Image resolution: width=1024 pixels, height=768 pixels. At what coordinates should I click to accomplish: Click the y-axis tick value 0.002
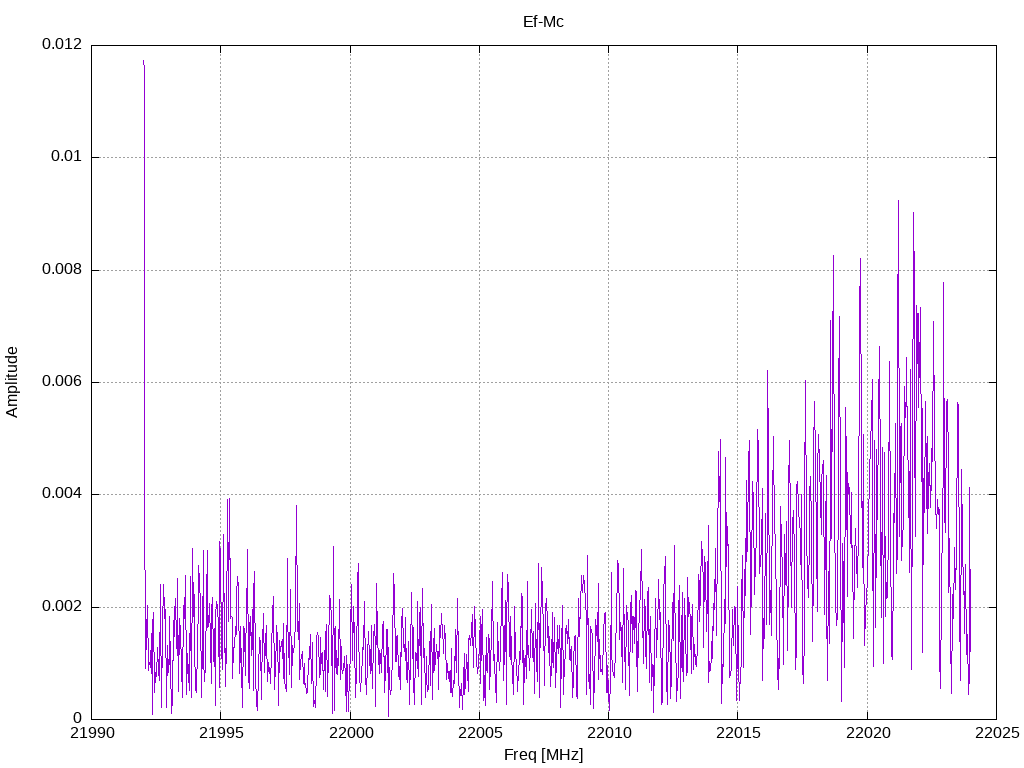[62, 606]
